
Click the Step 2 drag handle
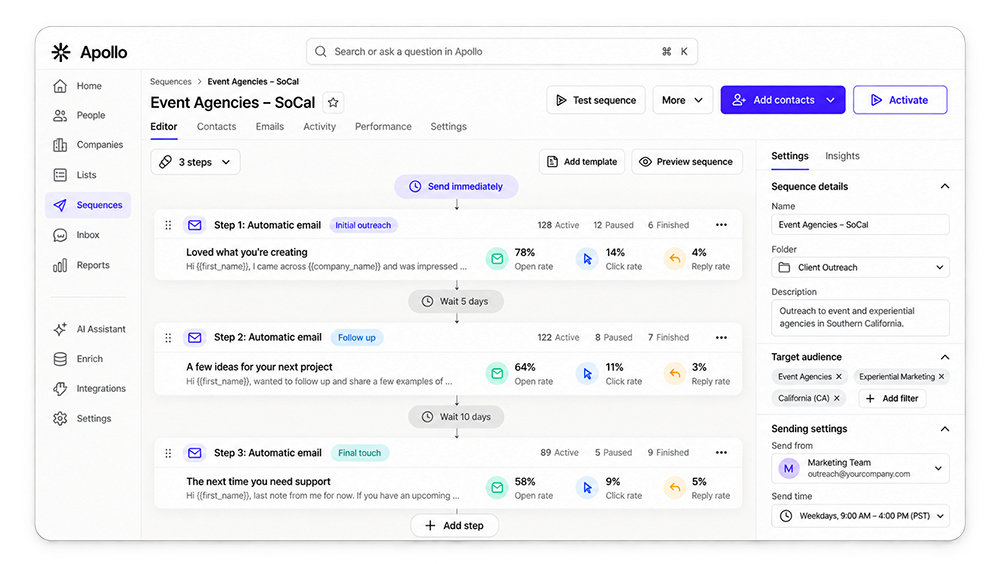tap(168, 338)
